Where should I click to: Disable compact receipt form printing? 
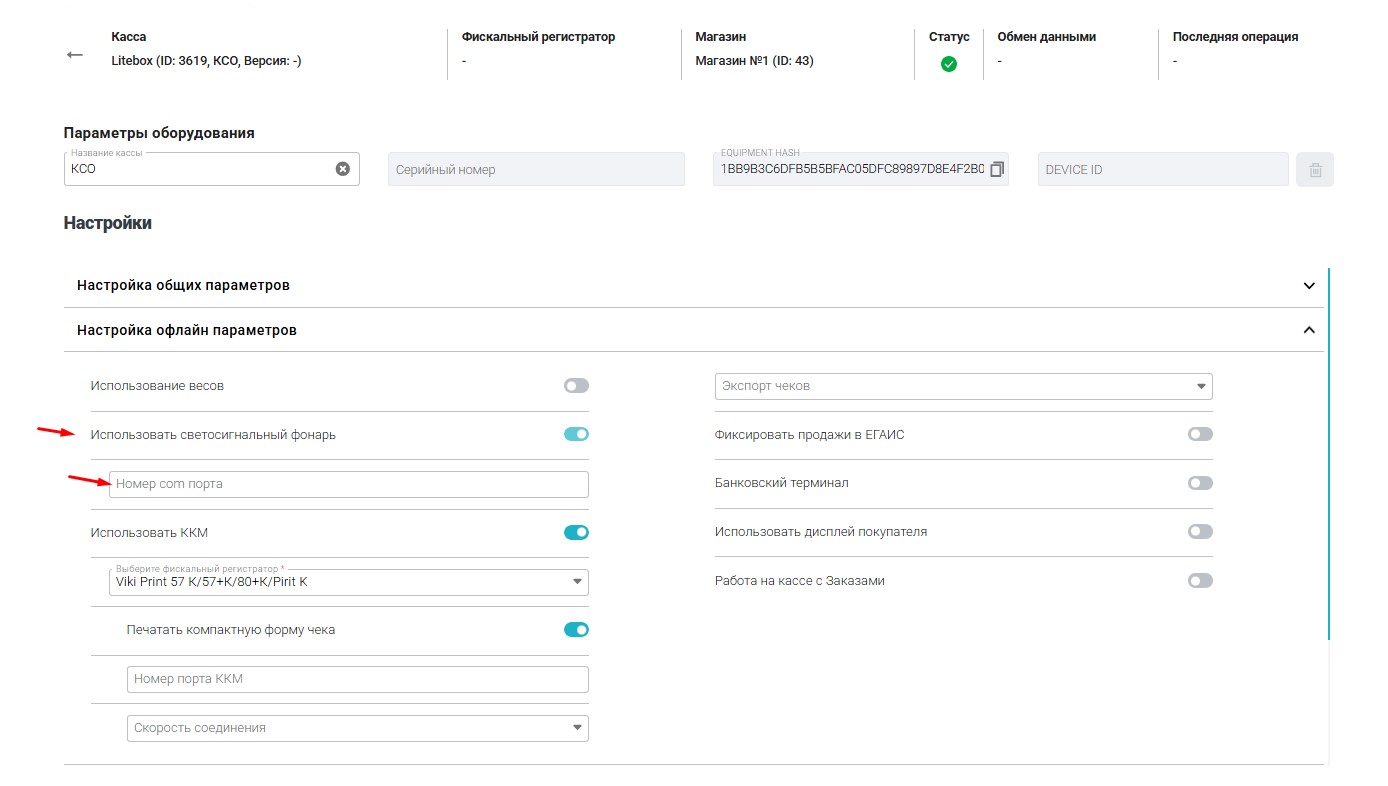coord(576,630)
